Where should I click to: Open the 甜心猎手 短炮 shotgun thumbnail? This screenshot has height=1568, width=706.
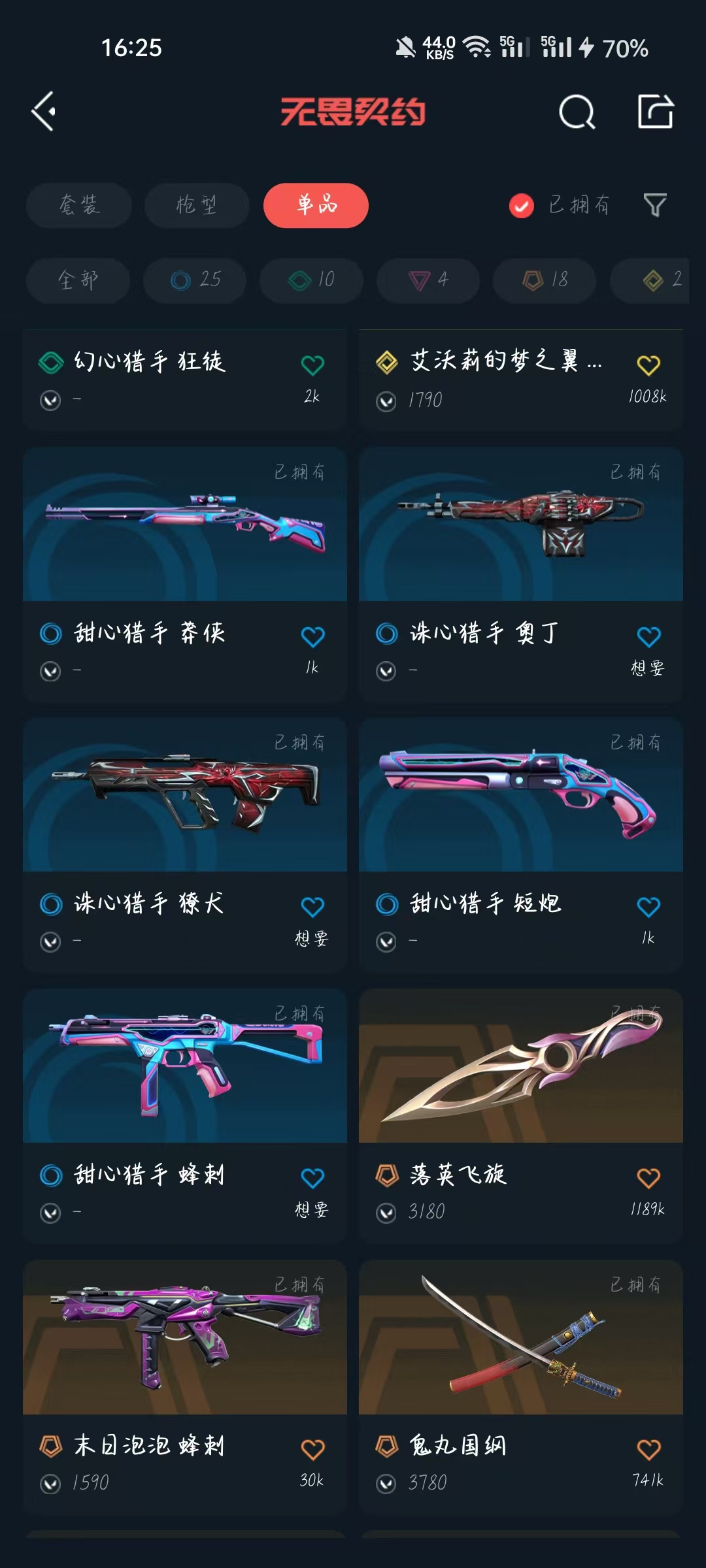[521, 794]
